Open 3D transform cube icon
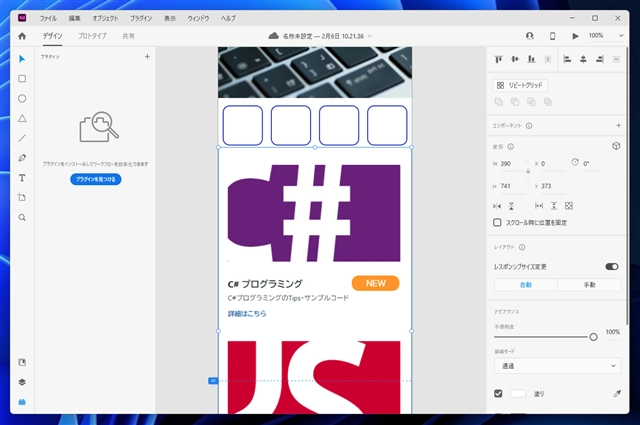The width and height of the screenshot is (640, 425). [616, 146]
